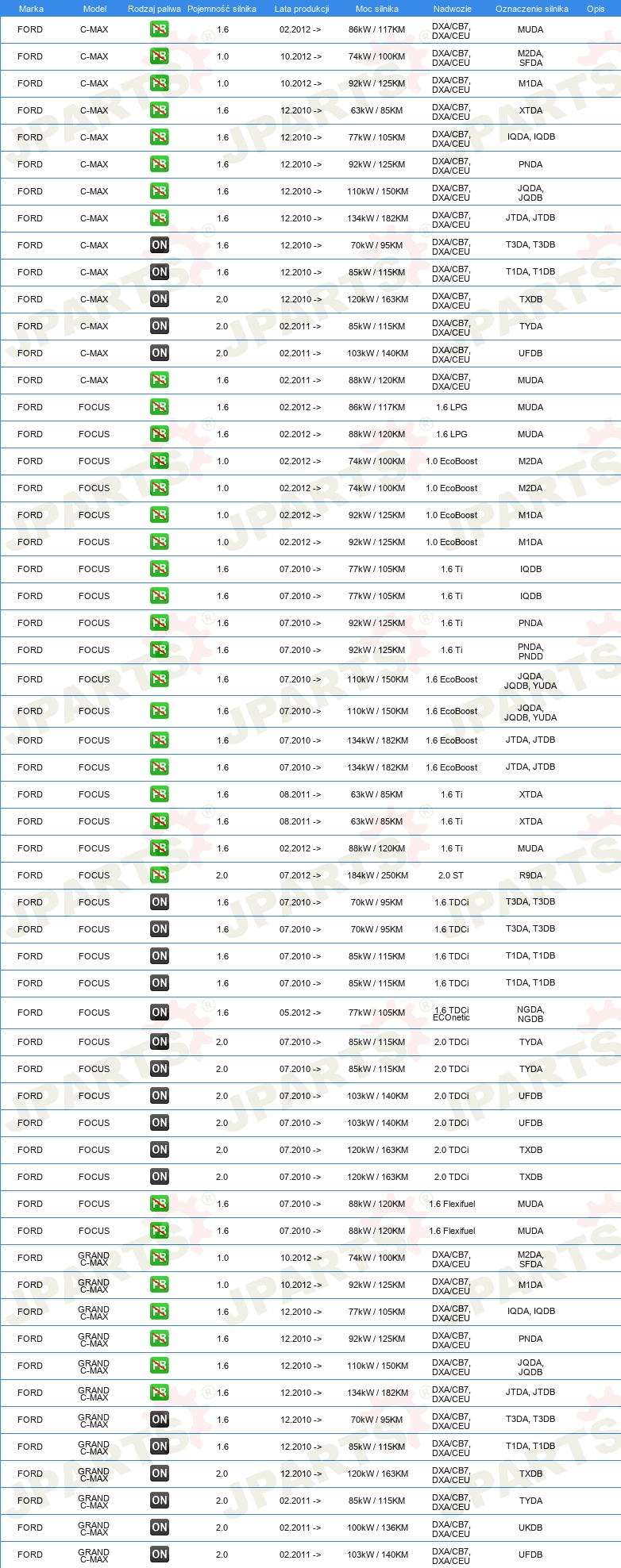
Task: Click the Marka column header
Action: [31, 9]
